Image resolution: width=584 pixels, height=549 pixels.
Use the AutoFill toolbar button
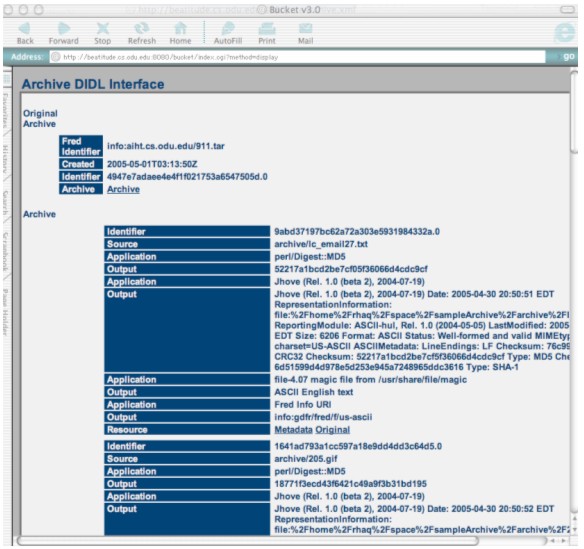point(228,33)
